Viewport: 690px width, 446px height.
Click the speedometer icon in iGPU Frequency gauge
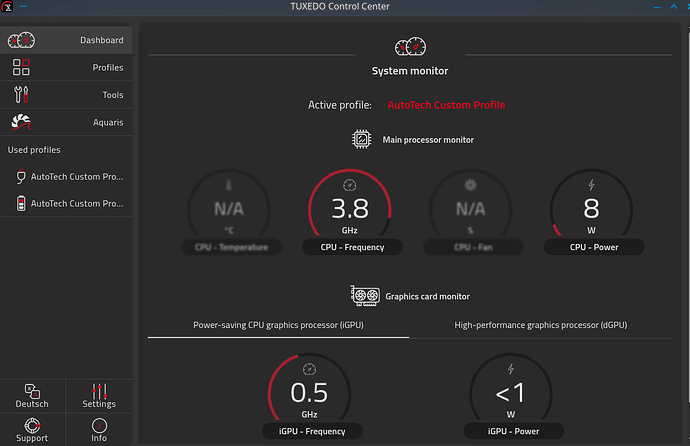[x=309, y=369]
